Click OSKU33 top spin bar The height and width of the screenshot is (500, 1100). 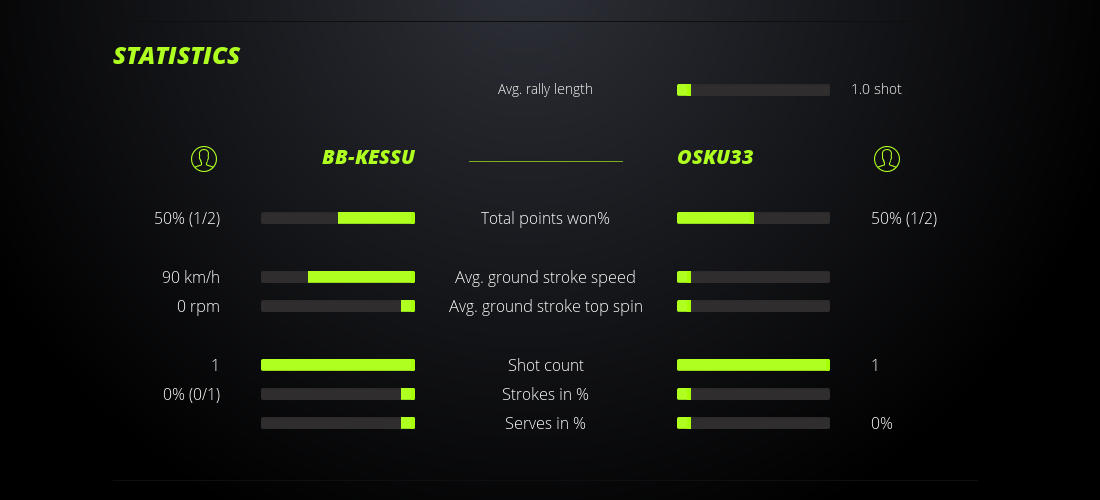pyautogui.click(x=753, y=306)
